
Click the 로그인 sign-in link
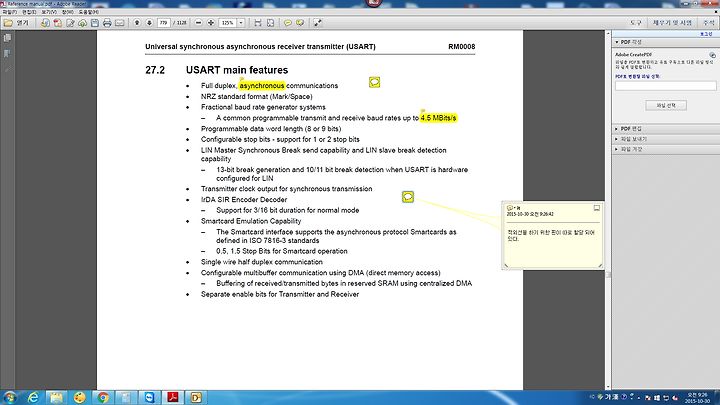pos(706,34)
